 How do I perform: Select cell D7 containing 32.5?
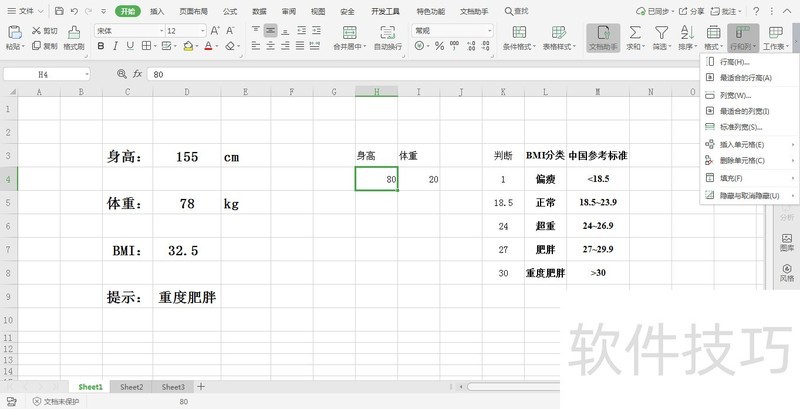187,250
